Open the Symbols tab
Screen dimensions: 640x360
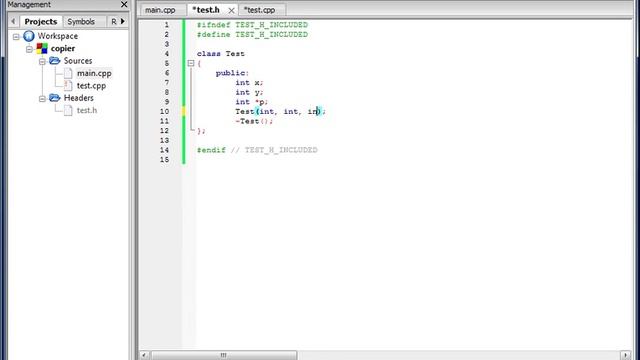click(x=81, y=21)
